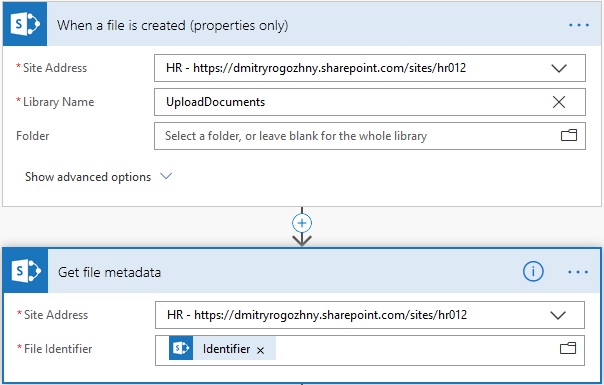Image resolution: width=604 pixels, height=385 pixels.
Task: Click SharePoint icon on file created trigger
Action: pyautogui.click(x=25, y=24)
